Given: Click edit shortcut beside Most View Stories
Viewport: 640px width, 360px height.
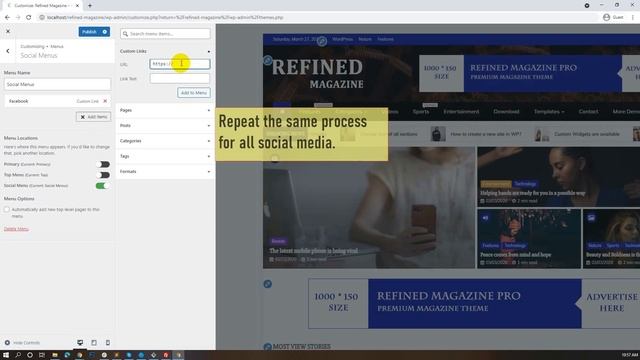Looking at the screenshot, I should pyautogui.click(x=268, y=347).
